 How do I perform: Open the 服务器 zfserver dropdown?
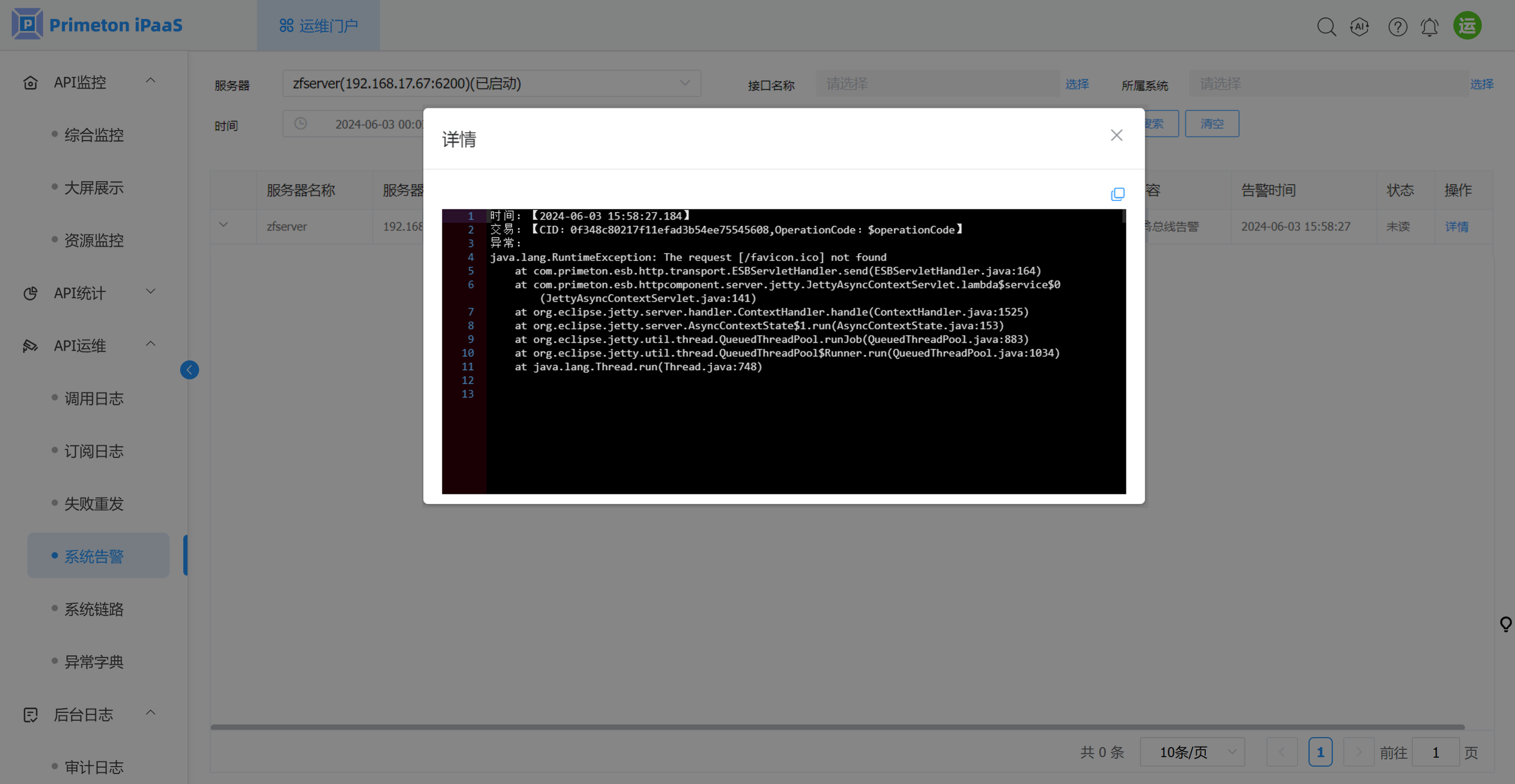(491, 84)
